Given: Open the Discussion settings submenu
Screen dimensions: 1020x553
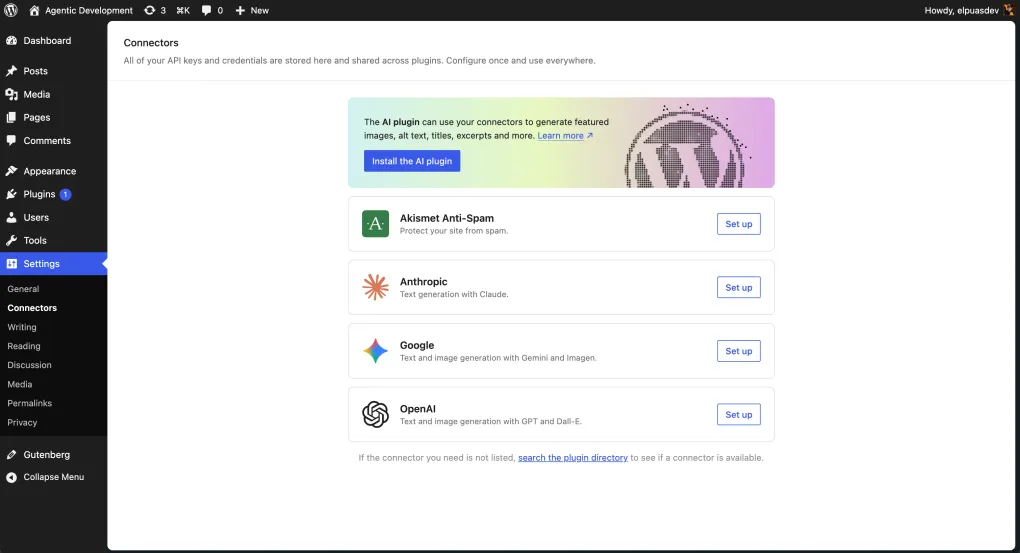Looking at the screenshot, I should tap(29, 365).
